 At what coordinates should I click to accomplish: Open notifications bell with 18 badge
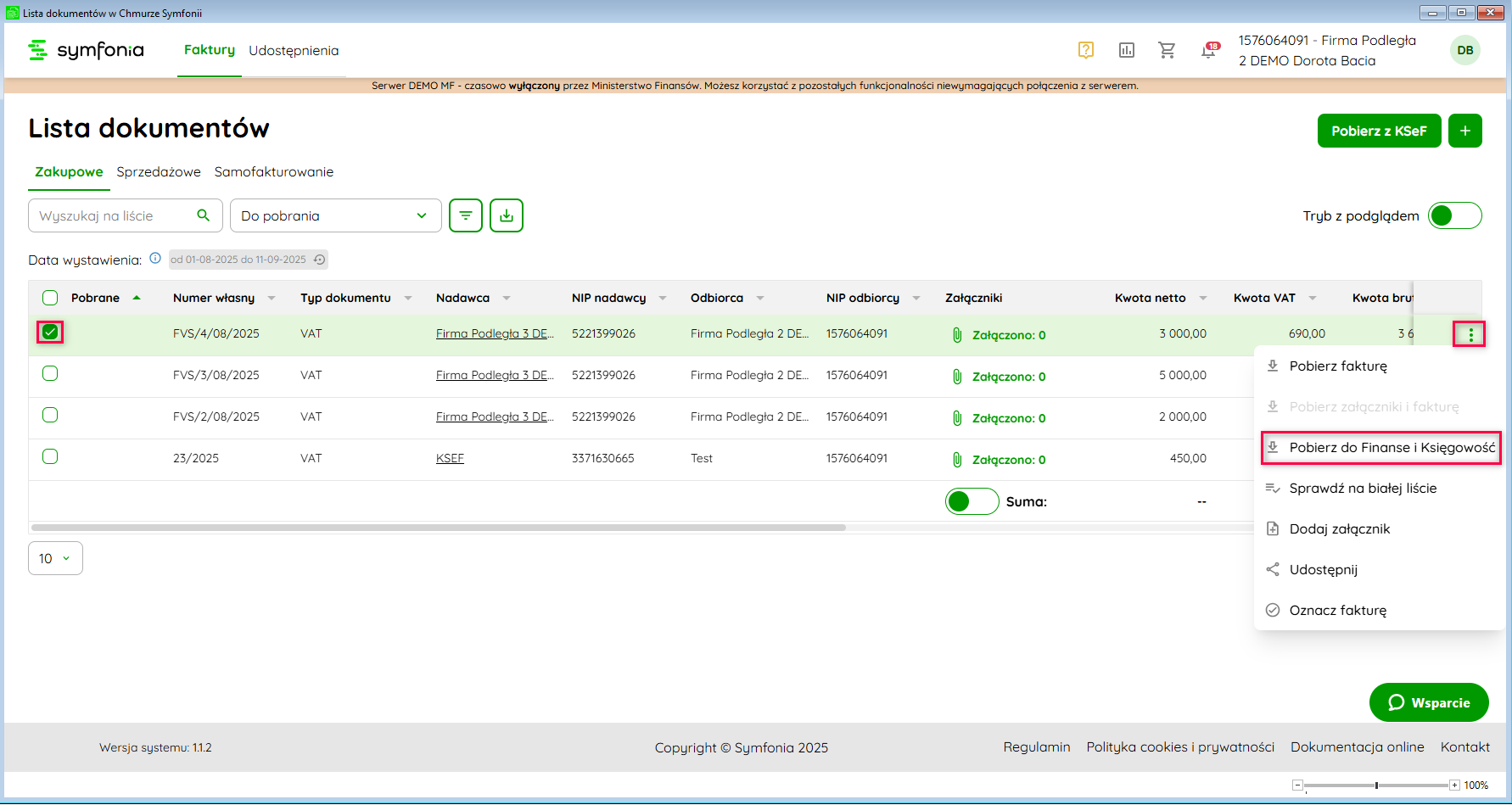1208,51
